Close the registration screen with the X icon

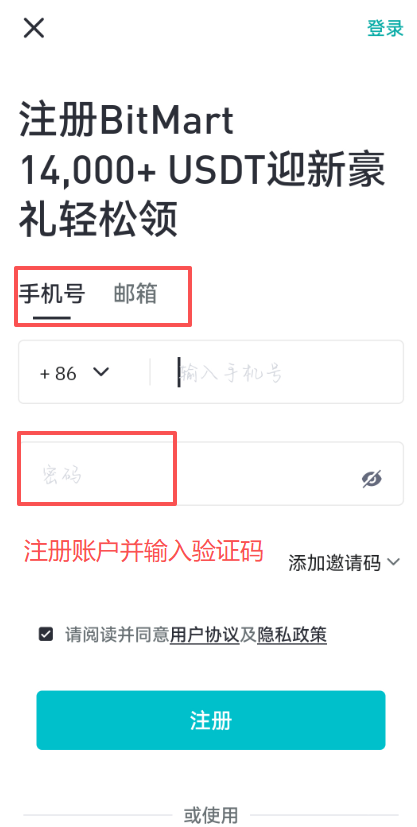tap(34, 27)
